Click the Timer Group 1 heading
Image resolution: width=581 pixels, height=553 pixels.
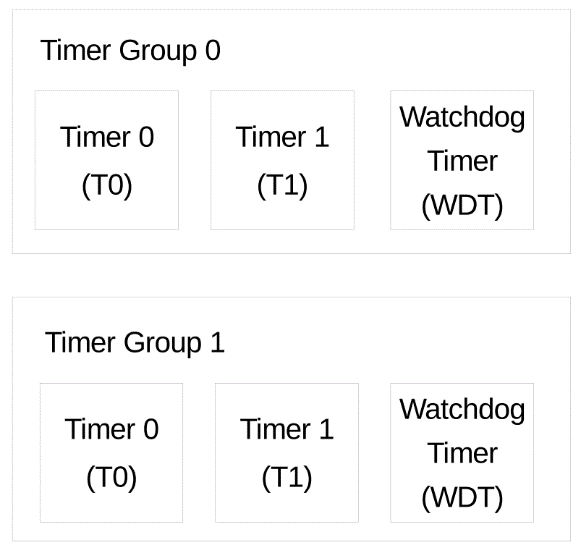pyautogui.click(x=135, y=343)
